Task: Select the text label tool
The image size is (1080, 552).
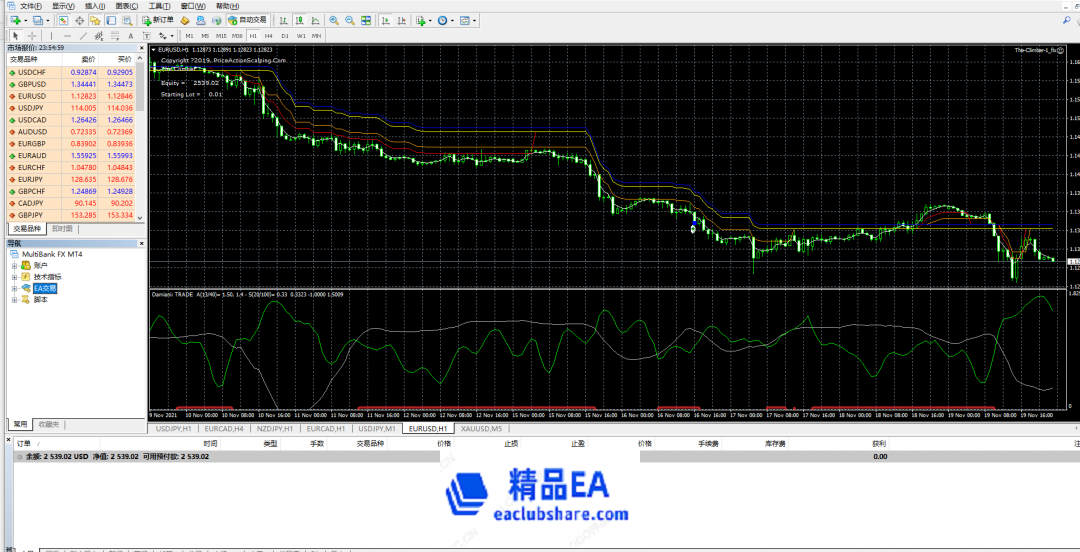Action: [147, 35]
